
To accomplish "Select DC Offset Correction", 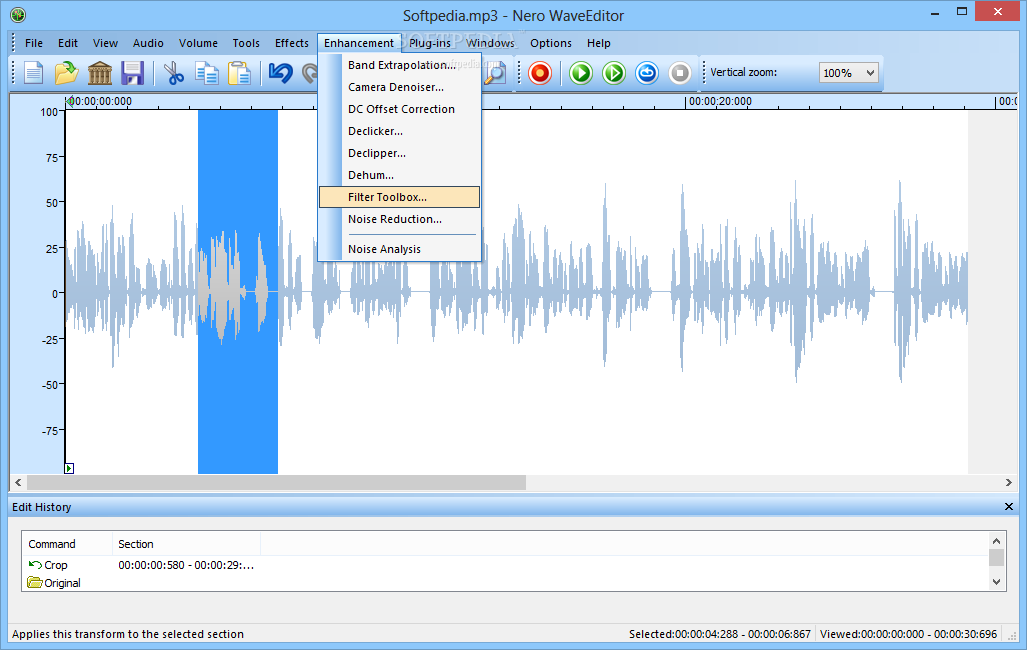I will [x=400, y=109].
